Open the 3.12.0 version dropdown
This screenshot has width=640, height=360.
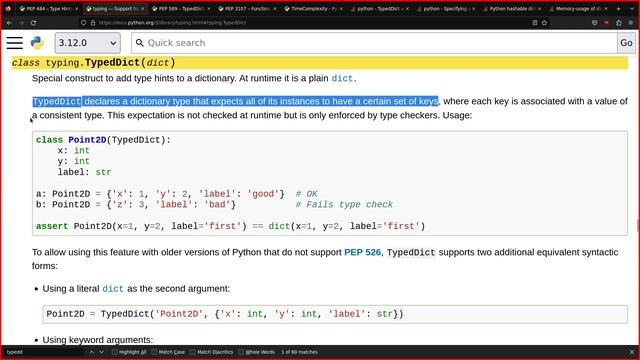[87, 43]
